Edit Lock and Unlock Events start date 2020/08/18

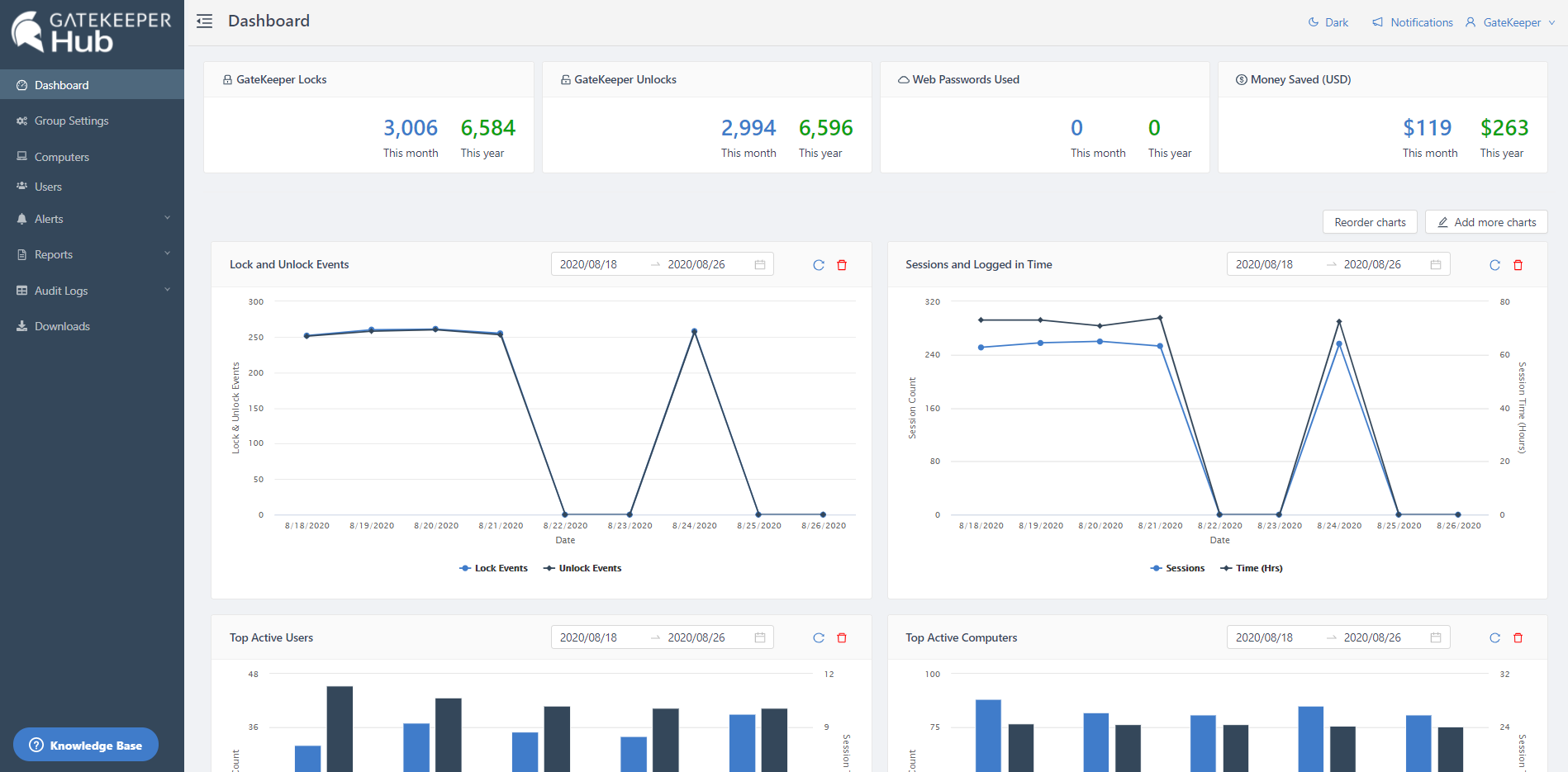pyautogui.click(x=588, y=264)
